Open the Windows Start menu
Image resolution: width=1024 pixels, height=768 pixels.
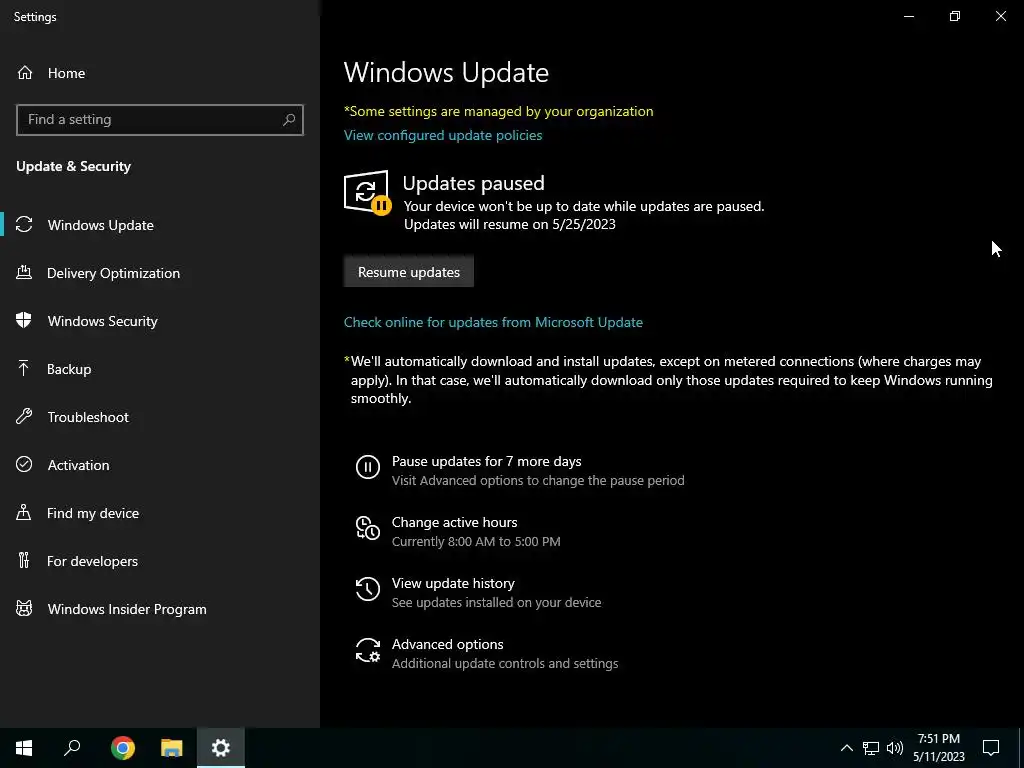(x=24, y=748)
